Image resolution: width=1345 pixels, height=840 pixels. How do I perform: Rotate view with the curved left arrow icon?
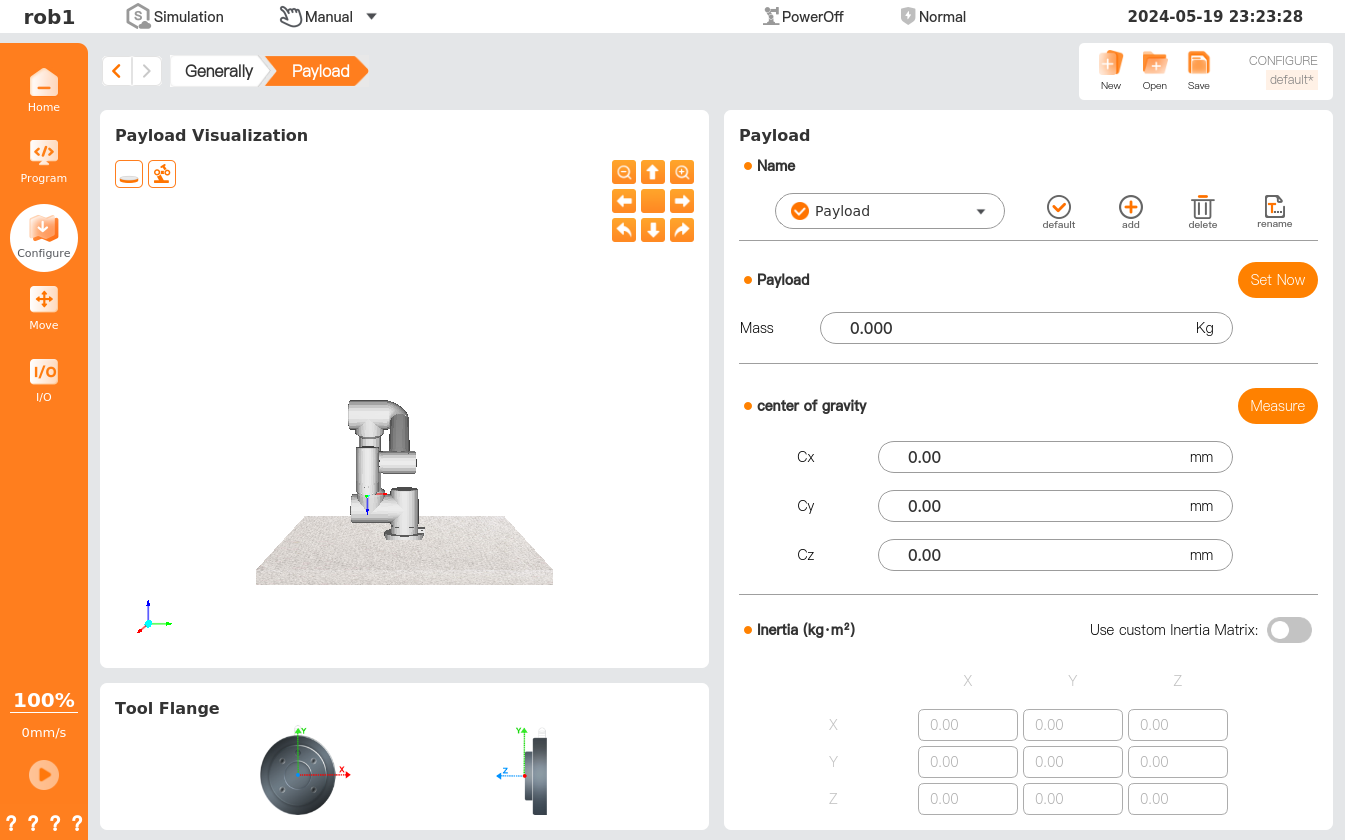(624, 230)
